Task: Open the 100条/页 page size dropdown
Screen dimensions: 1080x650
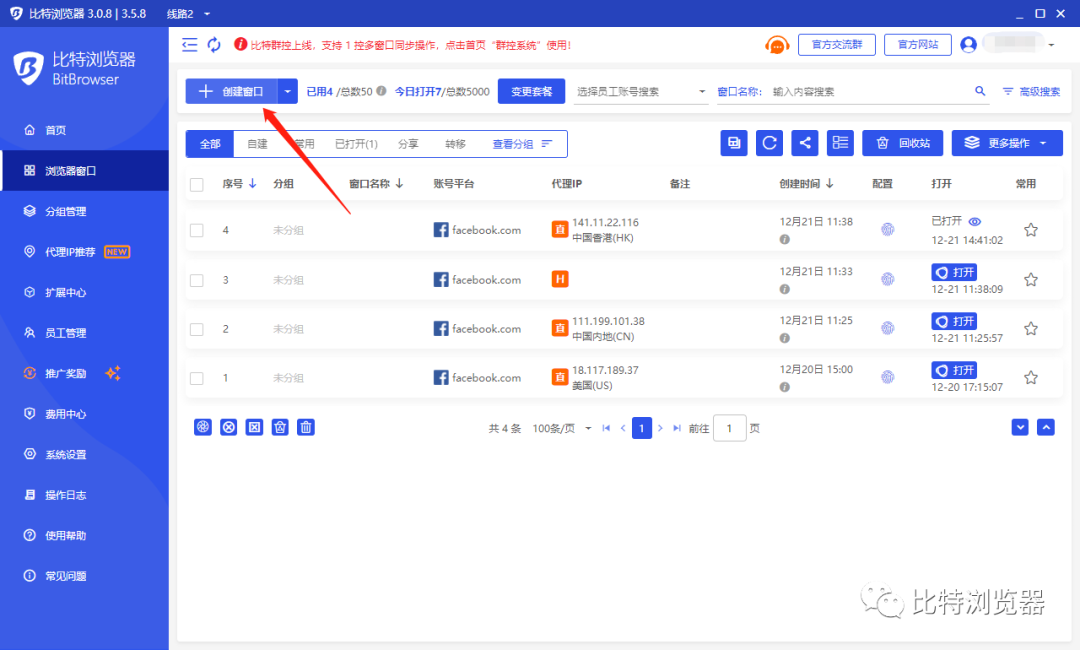Action: tap(560, 427)
